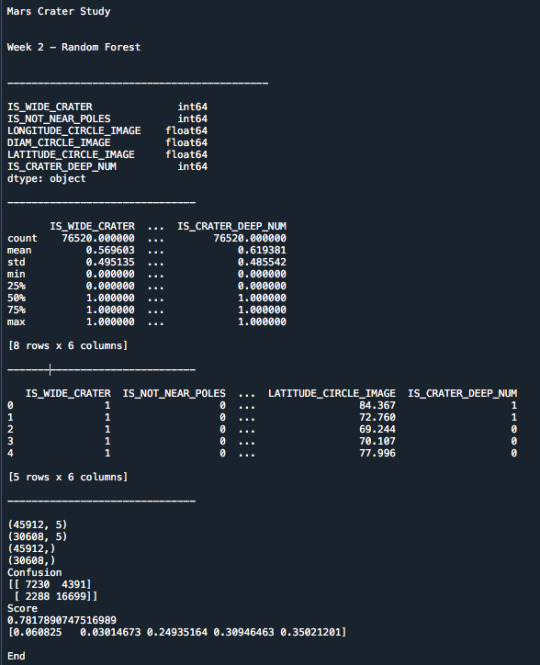
Task: Select confusion matrix value 2288
Action: [x=37, y=596]
